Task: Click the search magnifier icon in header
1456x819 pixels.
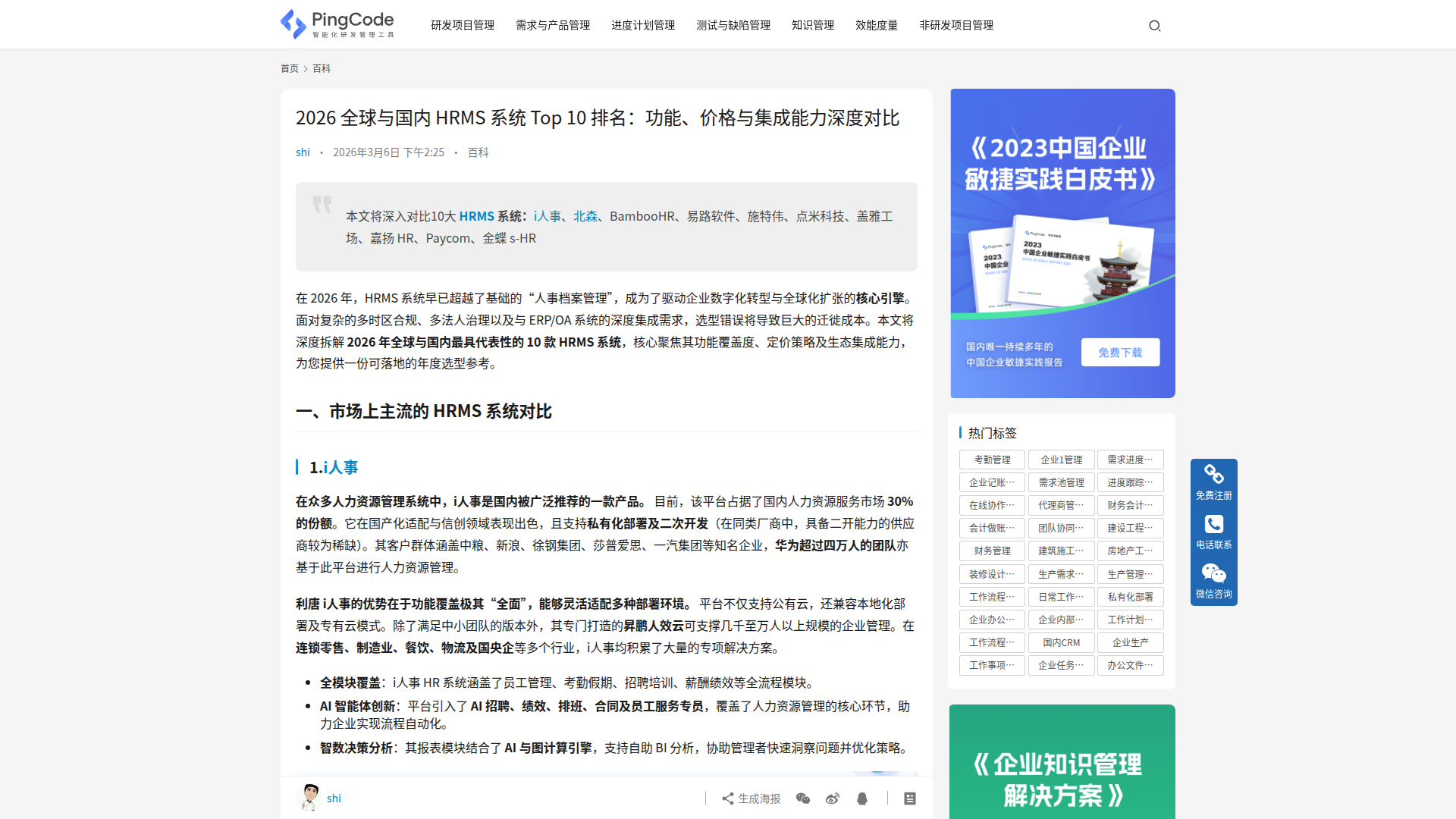Action: 1154,26
